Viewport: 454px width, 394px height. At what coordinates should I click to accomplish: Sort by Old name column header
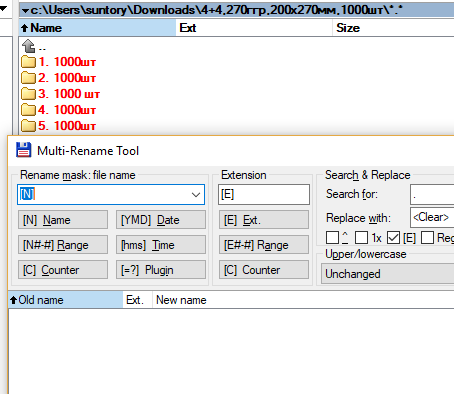click(x=66, y=300)
